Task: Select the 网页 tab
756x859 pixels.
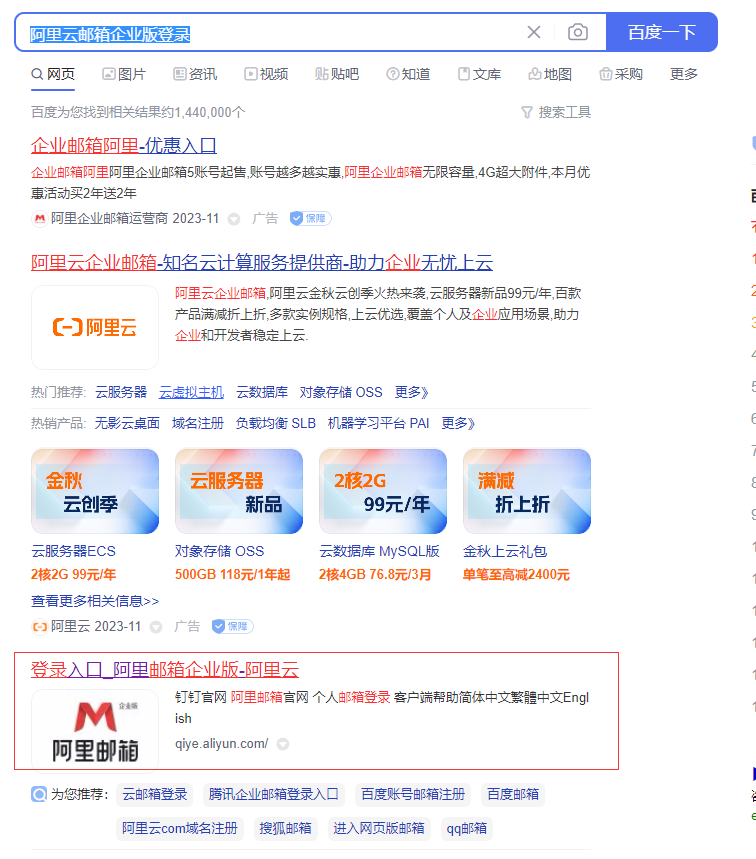Action: click(x=53, y=74)
